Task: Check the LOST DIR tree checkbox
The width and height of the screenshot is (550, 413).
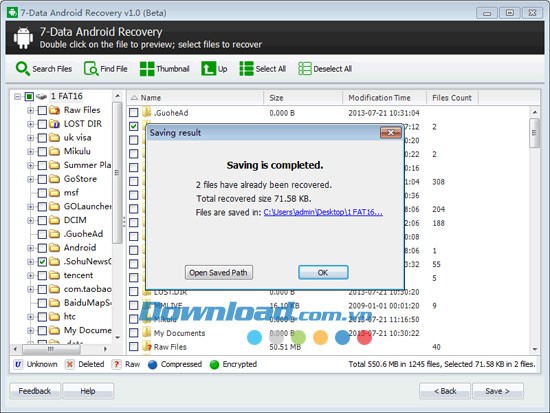Action: (42, 124)
